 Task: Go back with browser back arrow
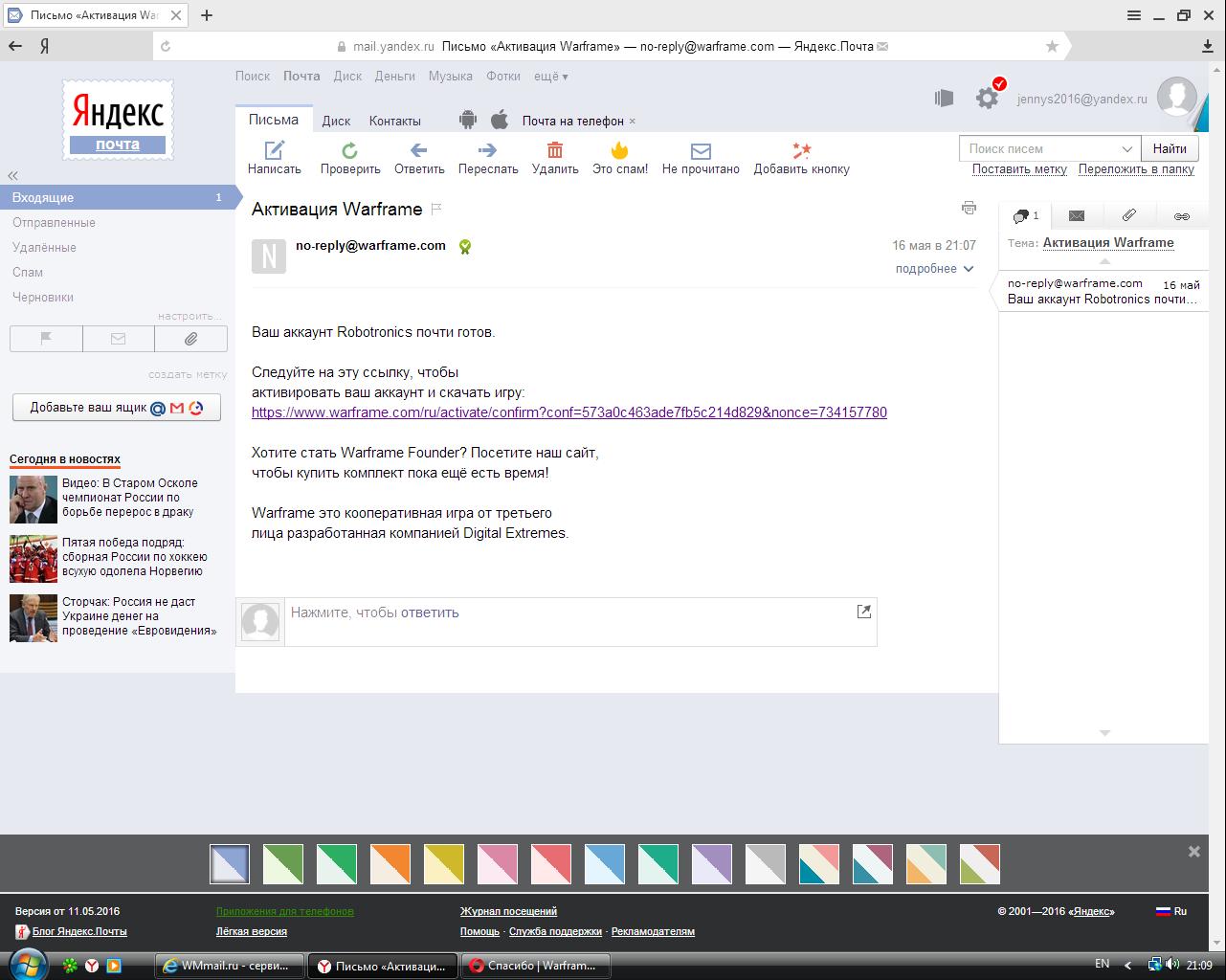click(x=15, y=46)
